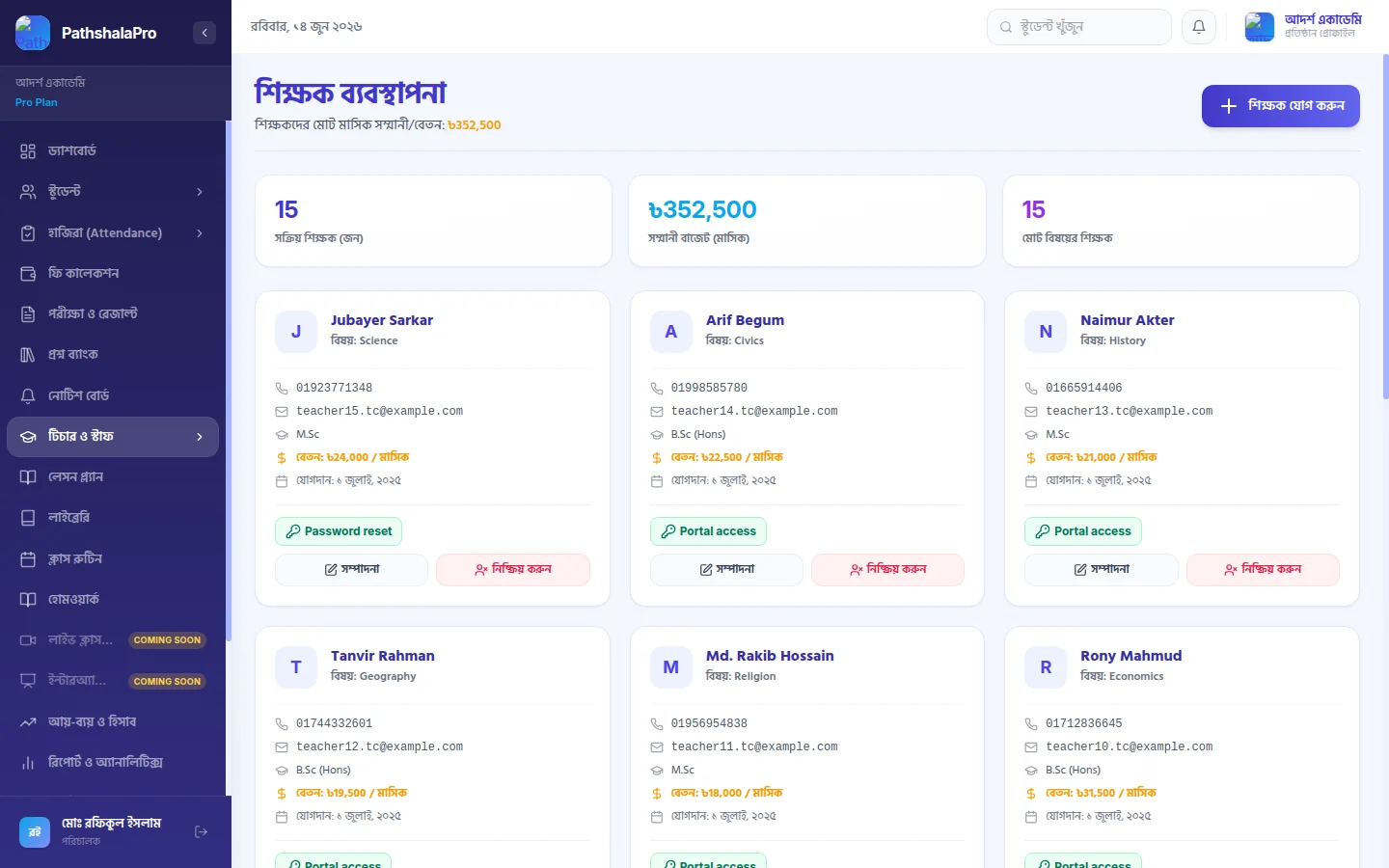
Task: Click সম্পাদনা on Jubayer Sarkar's card
Action: click(352, 570)
